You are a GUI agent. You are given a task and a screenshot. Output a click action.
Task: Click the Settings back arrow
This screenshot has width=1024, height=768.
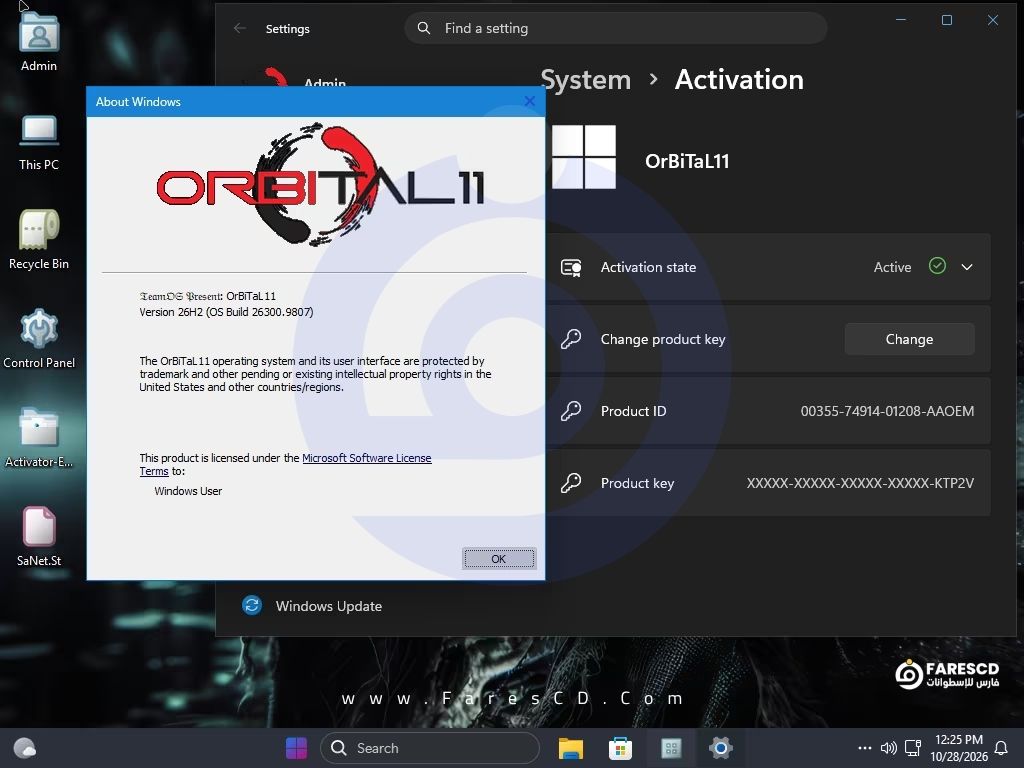240,28
